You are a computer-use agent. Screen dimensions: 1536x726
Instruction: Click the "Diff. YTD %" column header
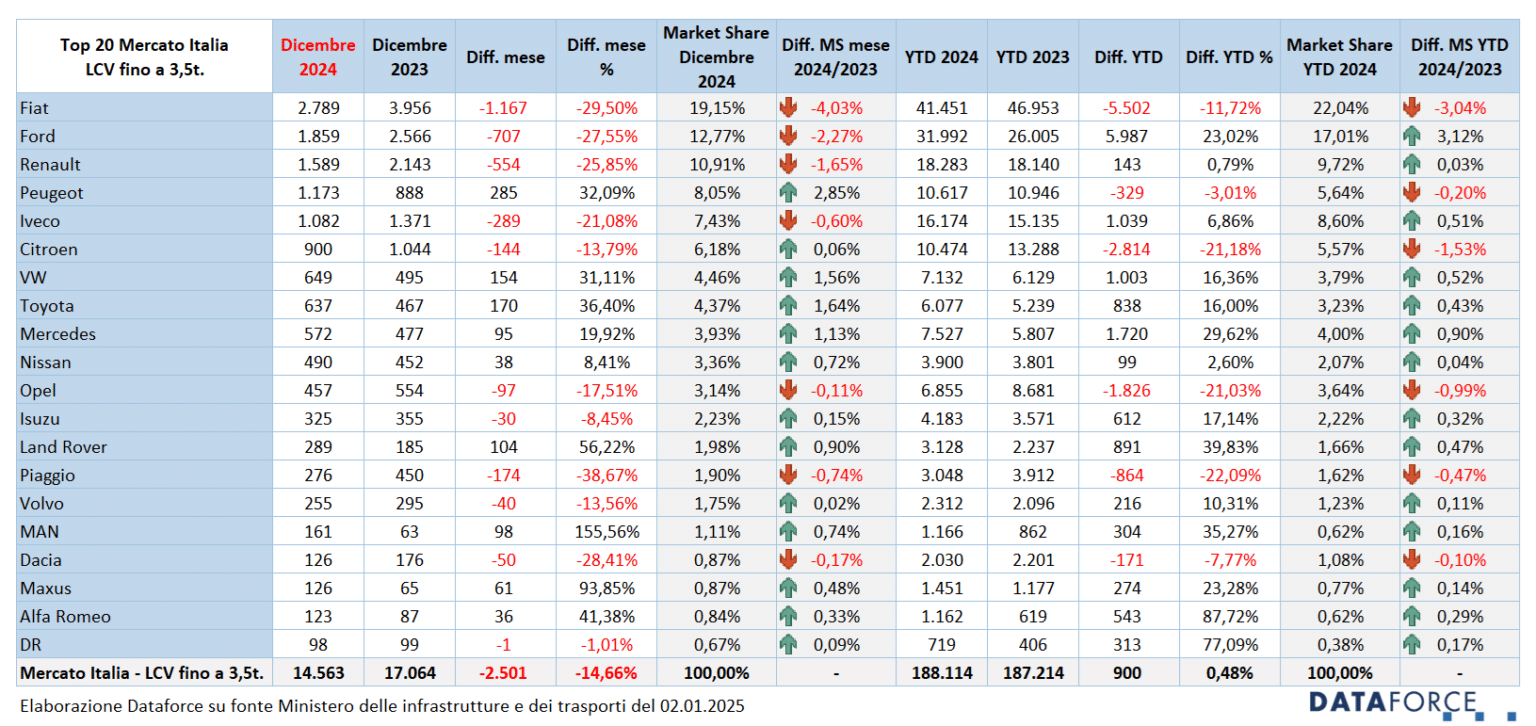coord(1229,57)
